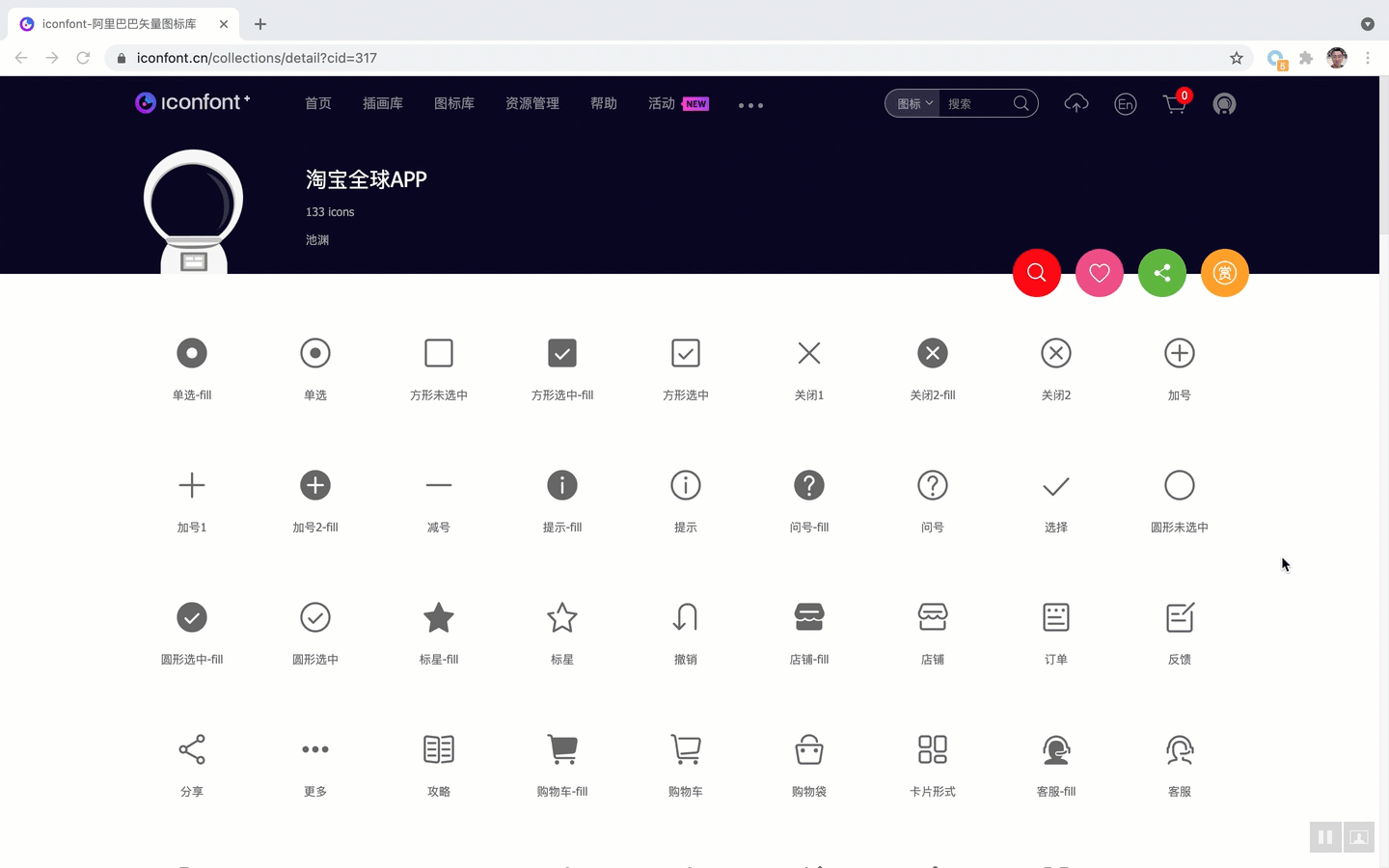This screenshot has height=868, width=1389.
Task: Switch language with the En icon
Action: 1126,104
